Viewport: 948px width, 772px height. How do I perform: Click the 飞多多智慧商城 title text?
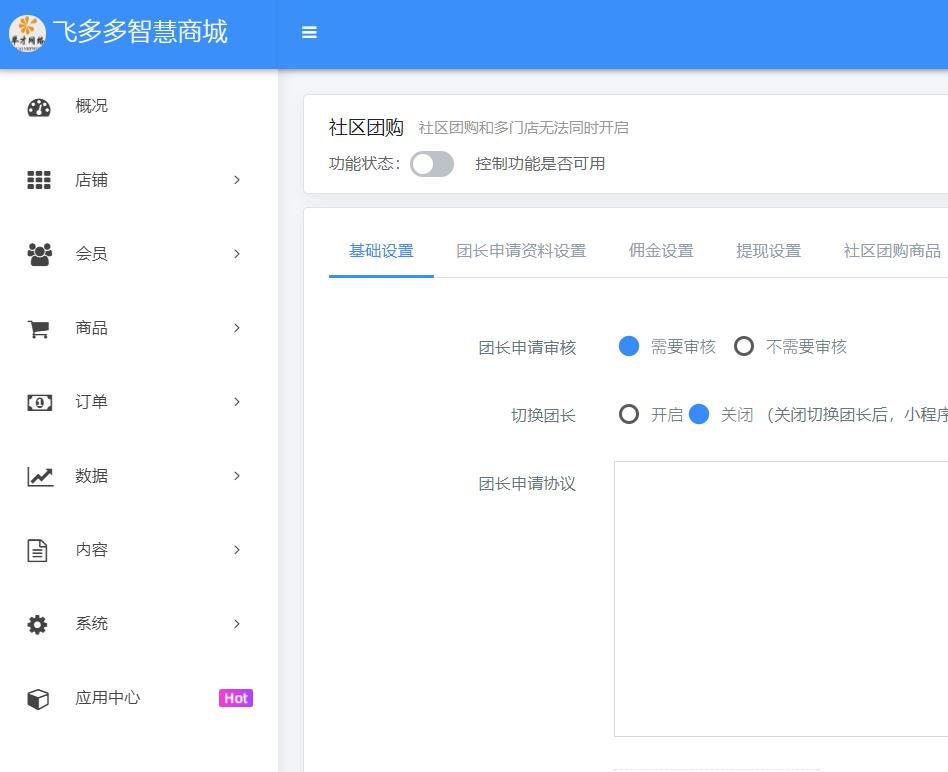[140, 32]
